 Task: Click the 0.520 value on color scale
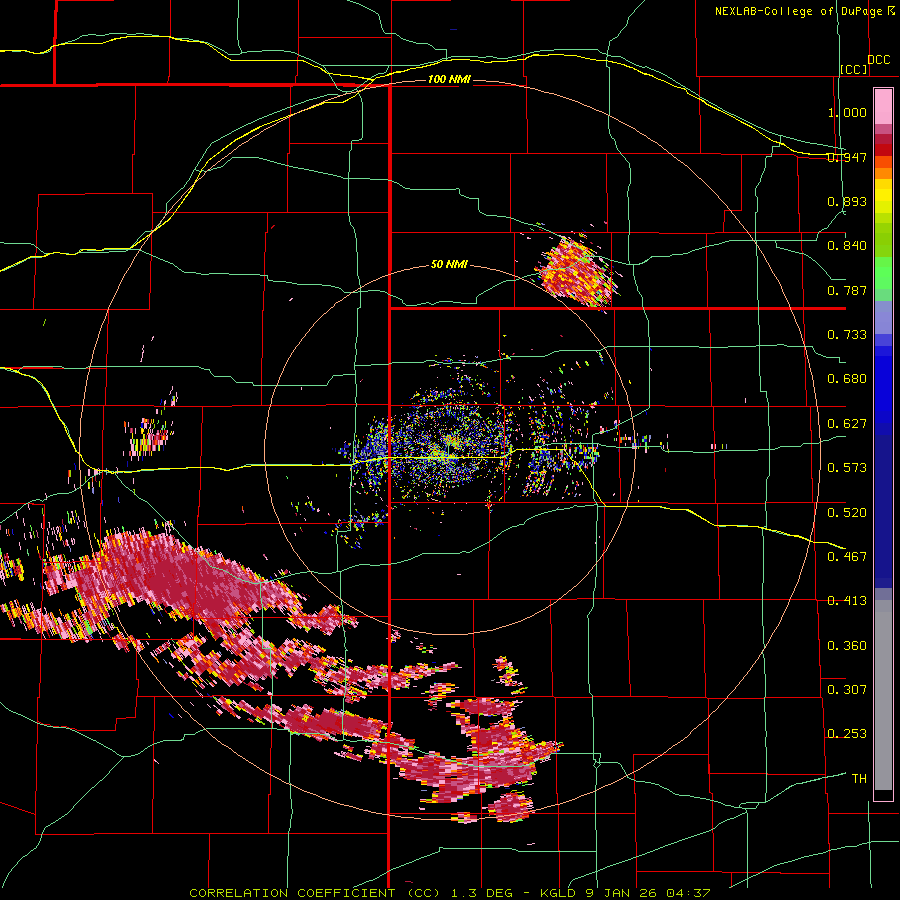847,513
